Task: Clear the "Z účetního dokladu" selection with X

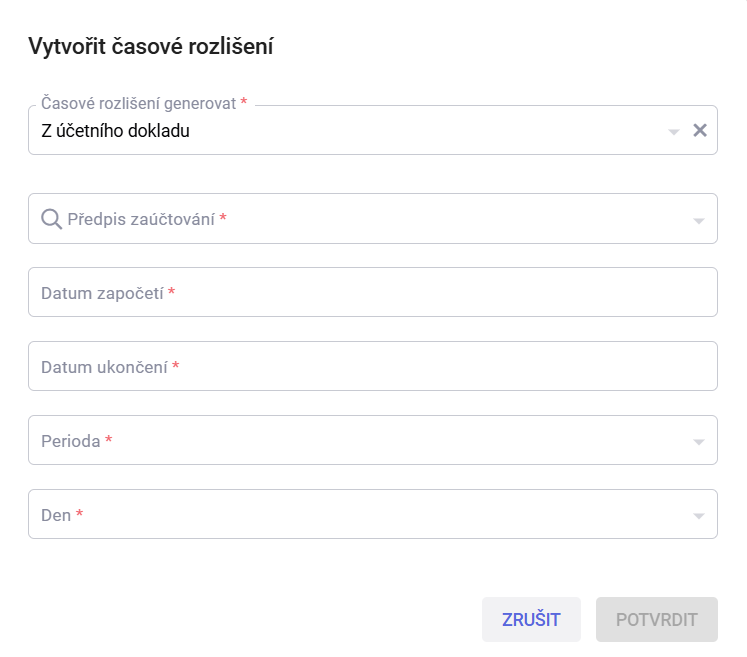Action: coord(699,130)
